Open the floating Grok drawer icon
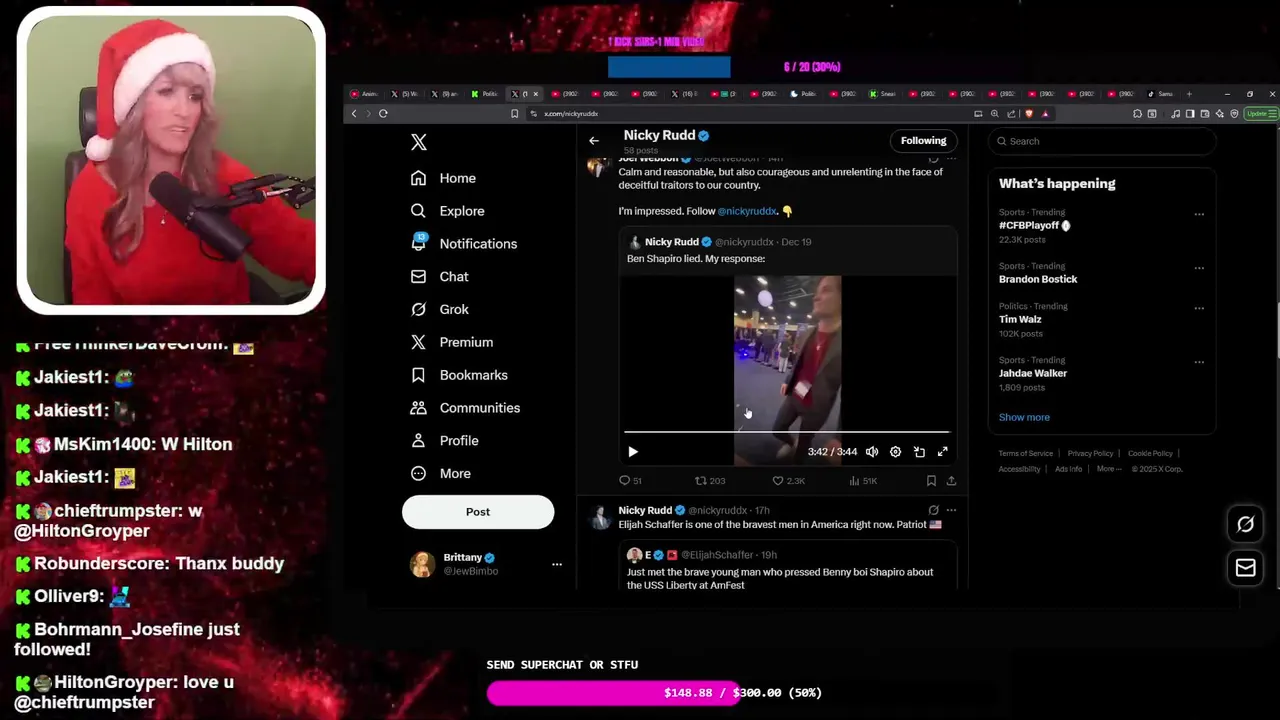 tap(1246, 524)
